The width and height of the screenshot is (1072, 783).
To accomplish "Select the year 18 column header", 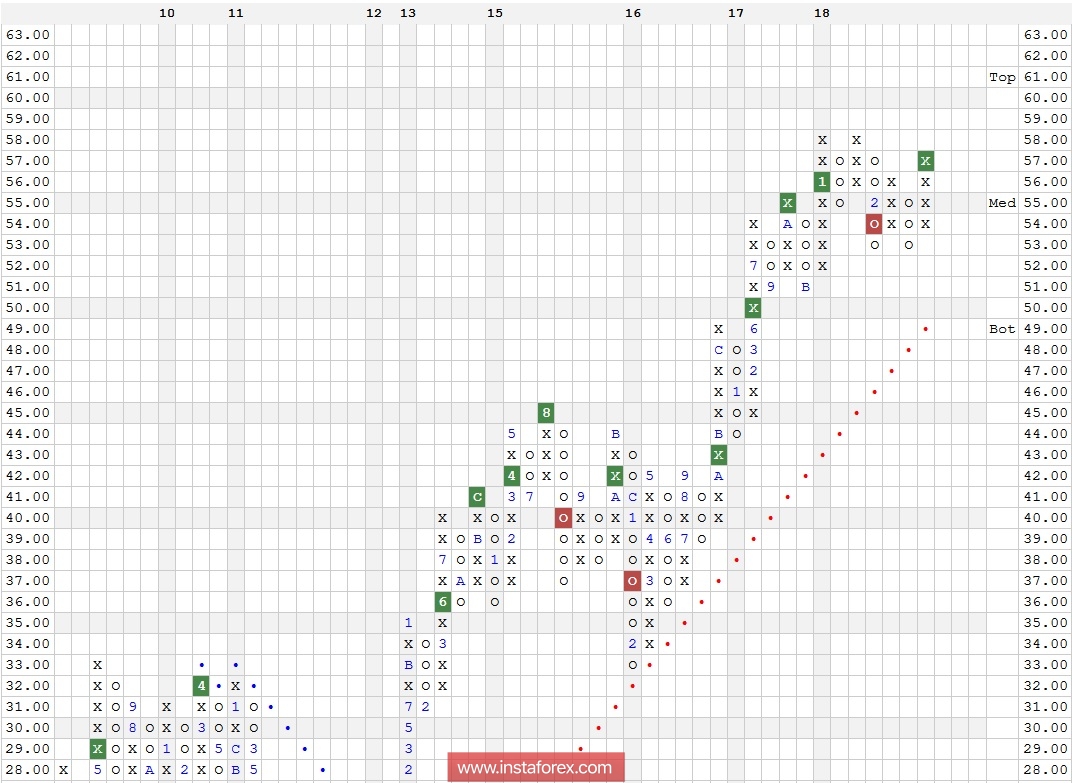I will tap(822, 13).
